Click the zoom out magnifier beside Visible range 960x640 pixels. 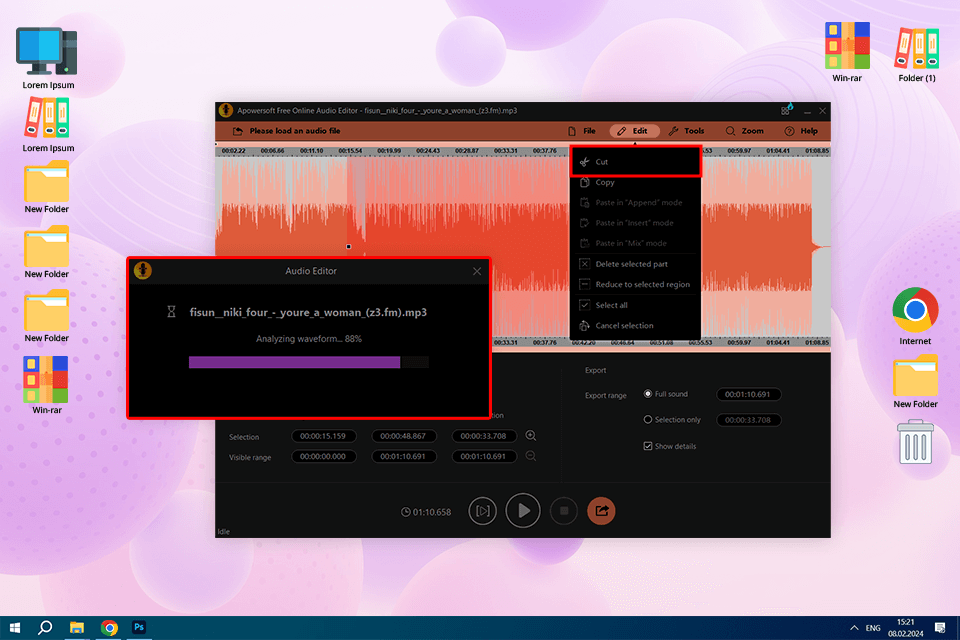pos(531,456)
